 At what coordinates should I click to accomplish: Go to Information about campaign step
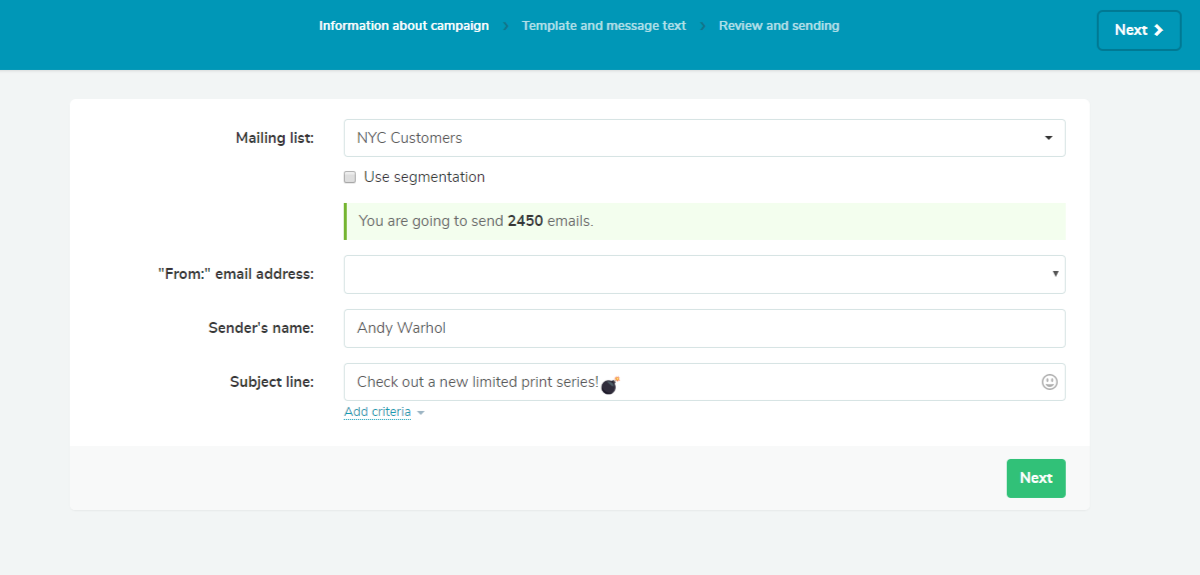tap(404, 26)
